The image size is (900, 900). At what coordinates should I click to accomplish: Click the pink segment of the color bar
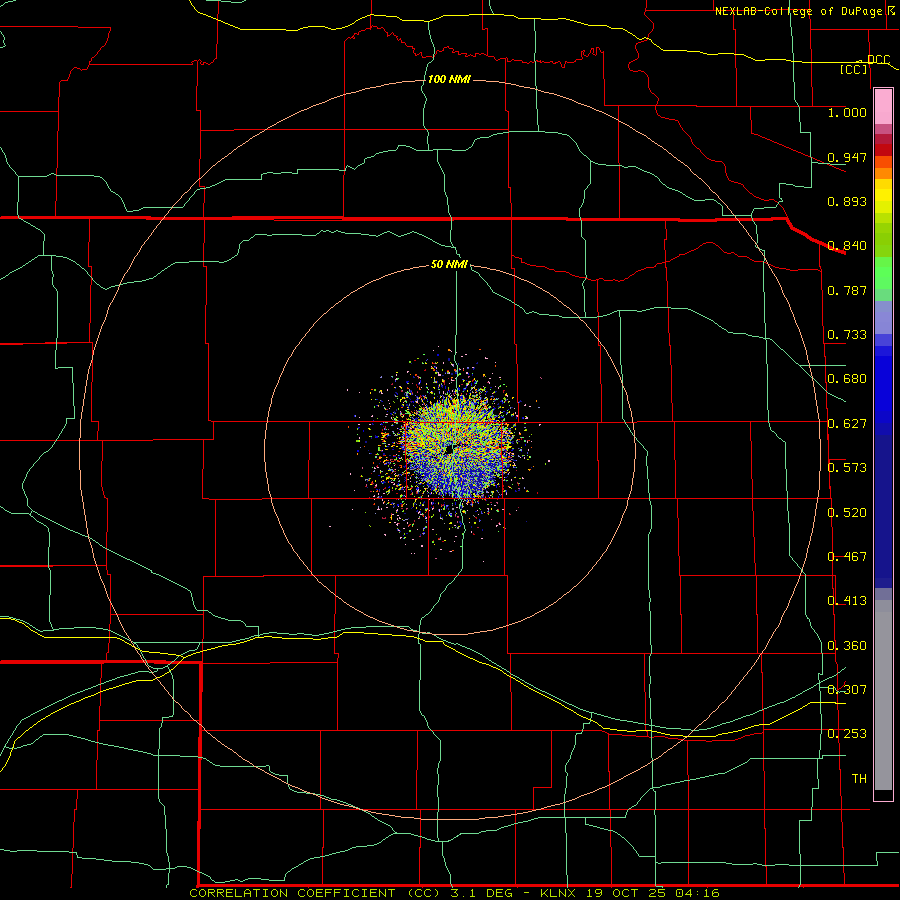click(883, 107)
